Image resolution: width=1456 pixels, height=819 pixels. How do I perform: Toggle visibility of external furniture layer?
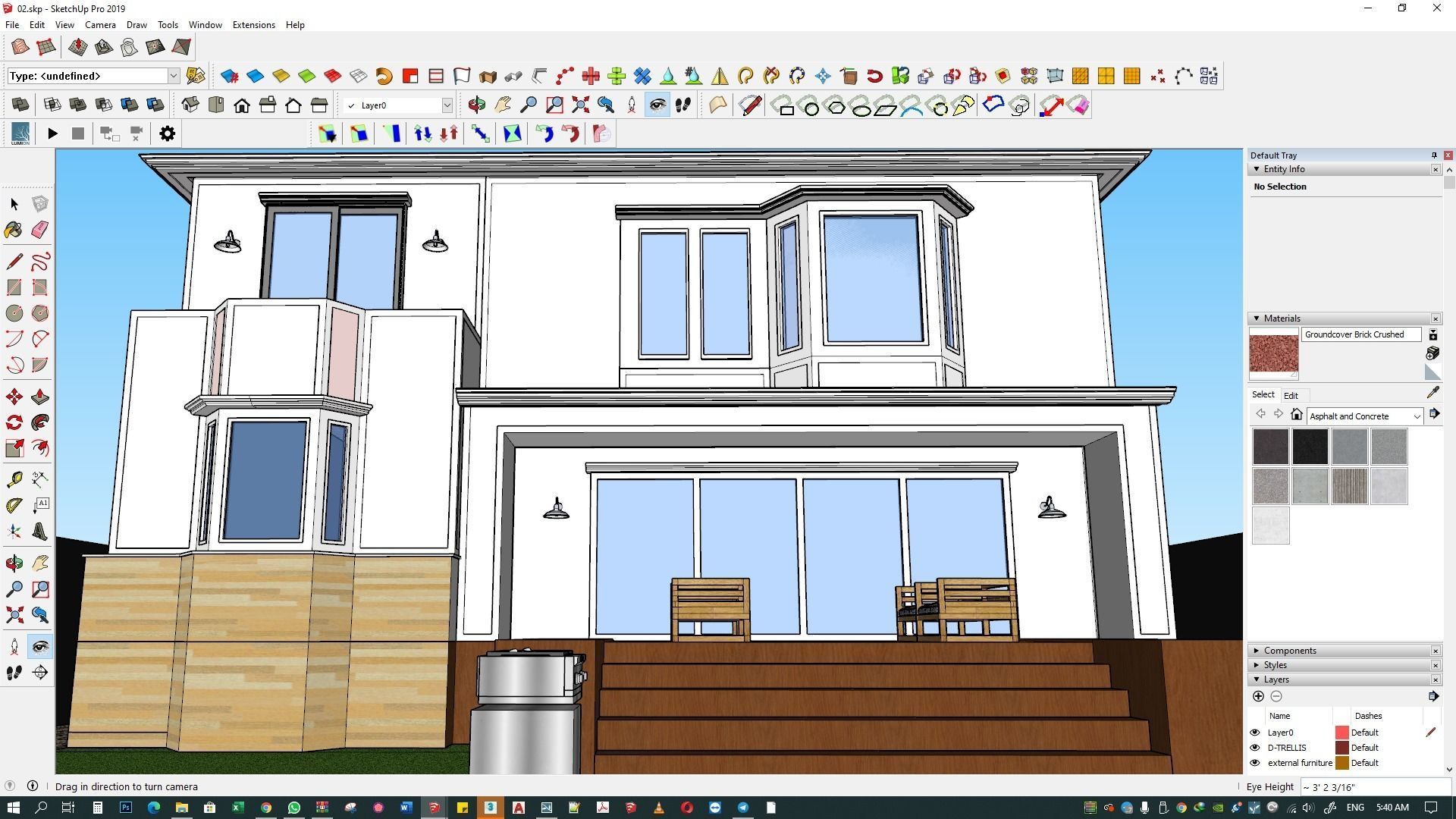point(1254,763)
